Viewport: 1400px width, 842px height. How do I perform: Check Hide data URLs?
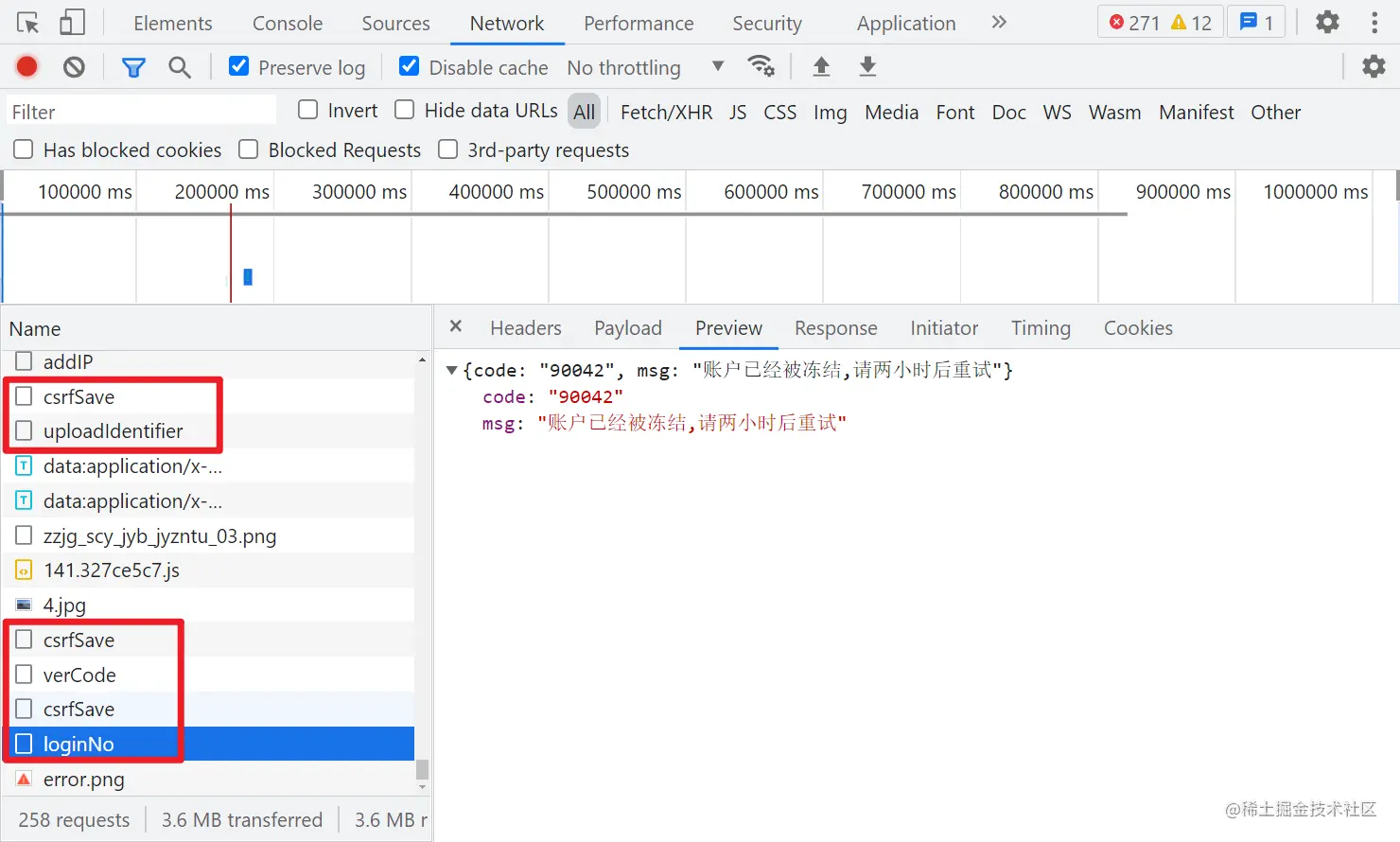404,110
